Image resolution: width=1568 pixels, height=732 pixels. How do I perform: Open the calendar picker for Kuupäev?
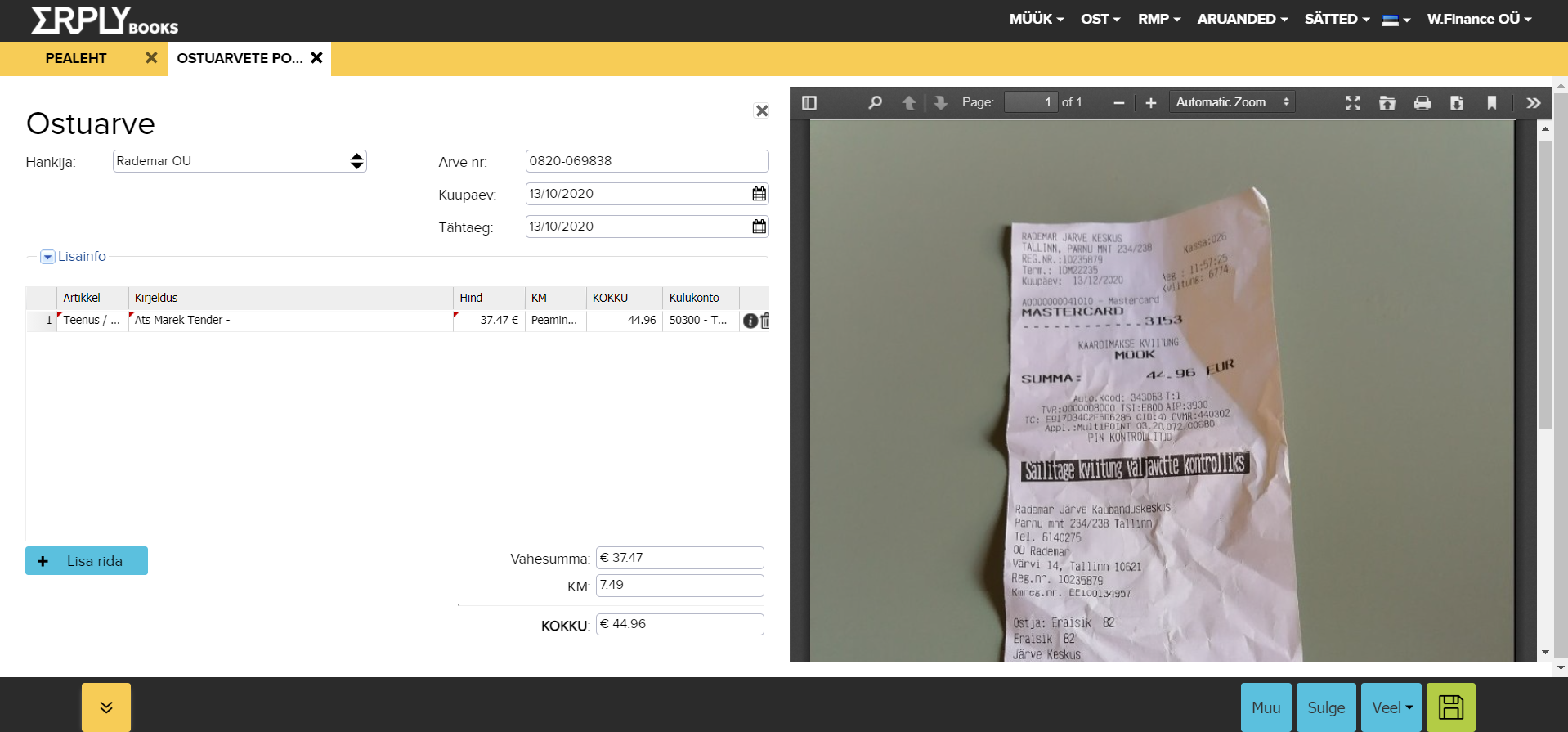tap(759, 194)
